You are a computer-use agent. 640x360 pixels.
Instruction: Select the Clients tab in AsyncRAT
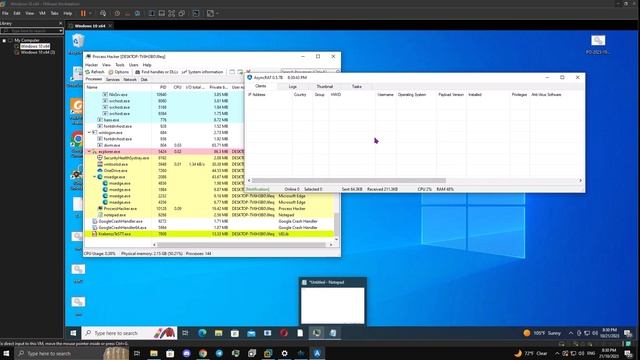pyautogui.click(x=260, y=86)
